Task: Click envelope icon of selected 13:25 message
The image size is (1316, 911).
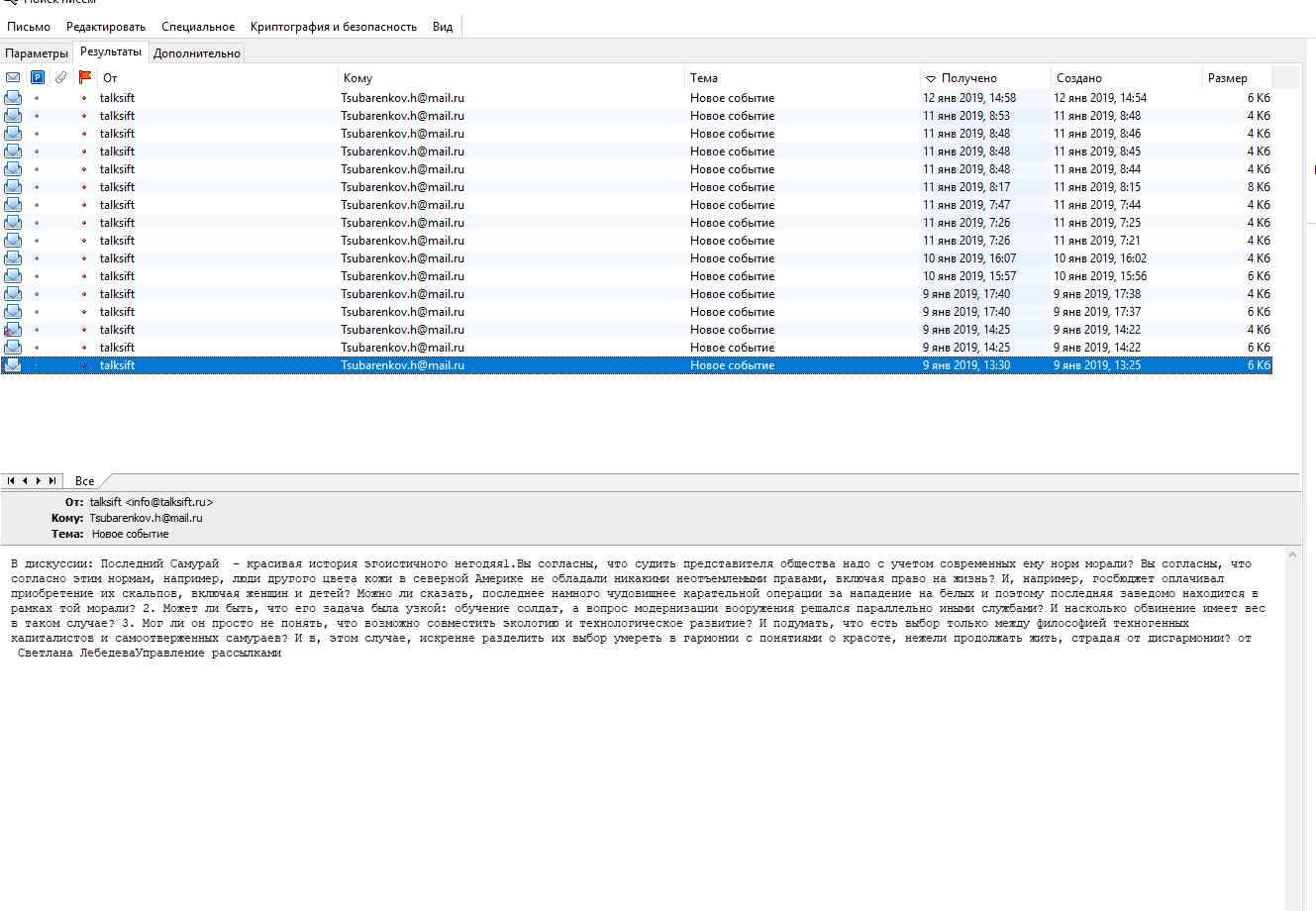Action: [13, 365]
